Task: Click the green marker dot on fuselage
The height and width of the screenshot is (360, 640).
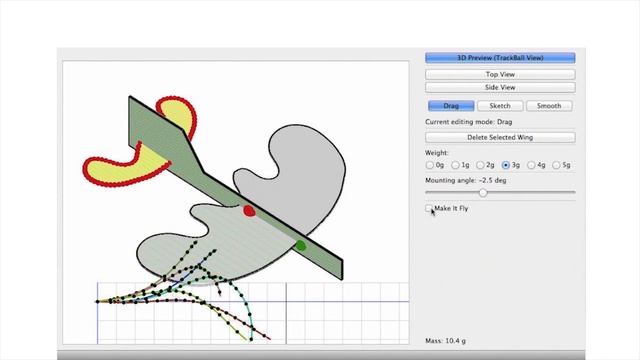Action: point(301,246)
